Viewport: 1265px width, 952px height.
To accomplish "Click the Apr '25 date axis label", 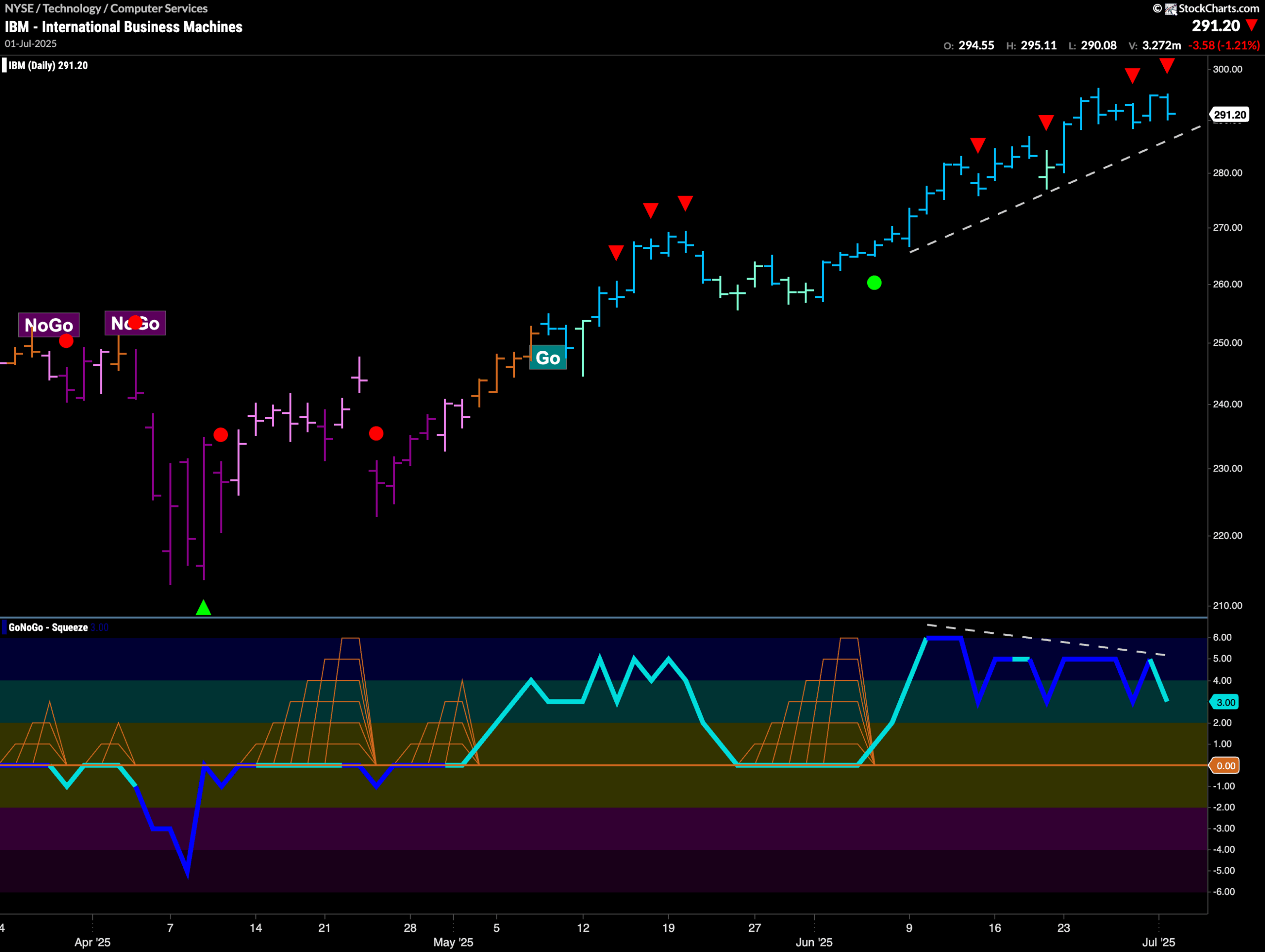I will click(92, 942).
